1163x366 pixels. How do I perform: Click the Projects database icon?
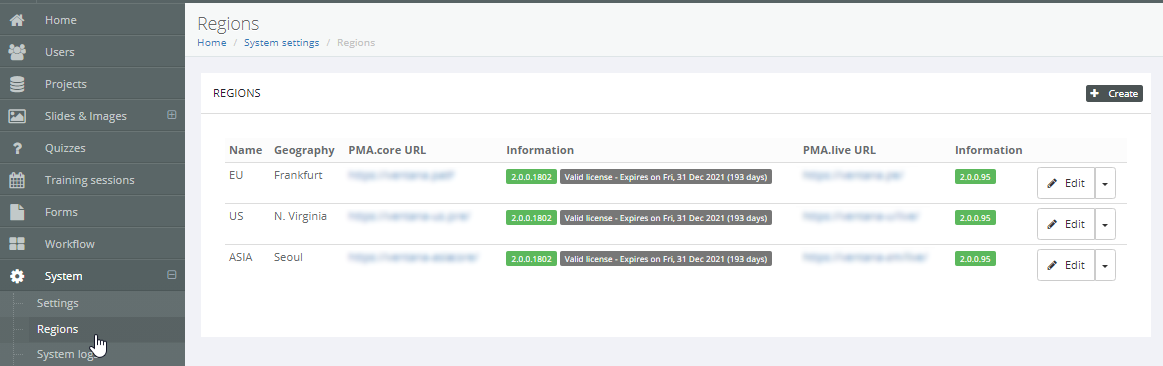16,84
